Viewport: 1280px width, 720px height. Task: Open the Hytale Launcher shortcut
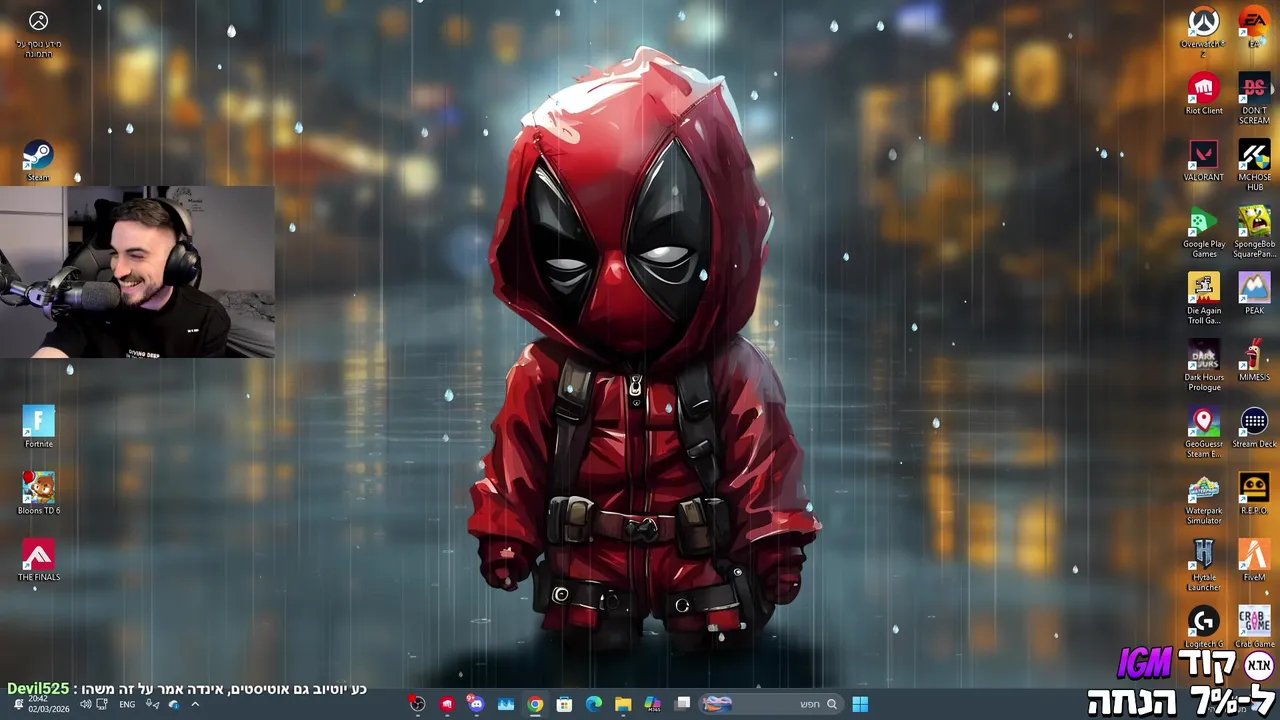pyautogui.click(x=1203, y=565)
